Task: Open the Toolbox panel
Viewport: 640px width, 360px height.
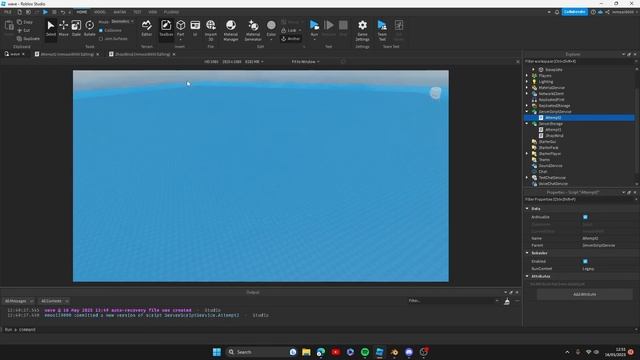Action: coord(166,29)
